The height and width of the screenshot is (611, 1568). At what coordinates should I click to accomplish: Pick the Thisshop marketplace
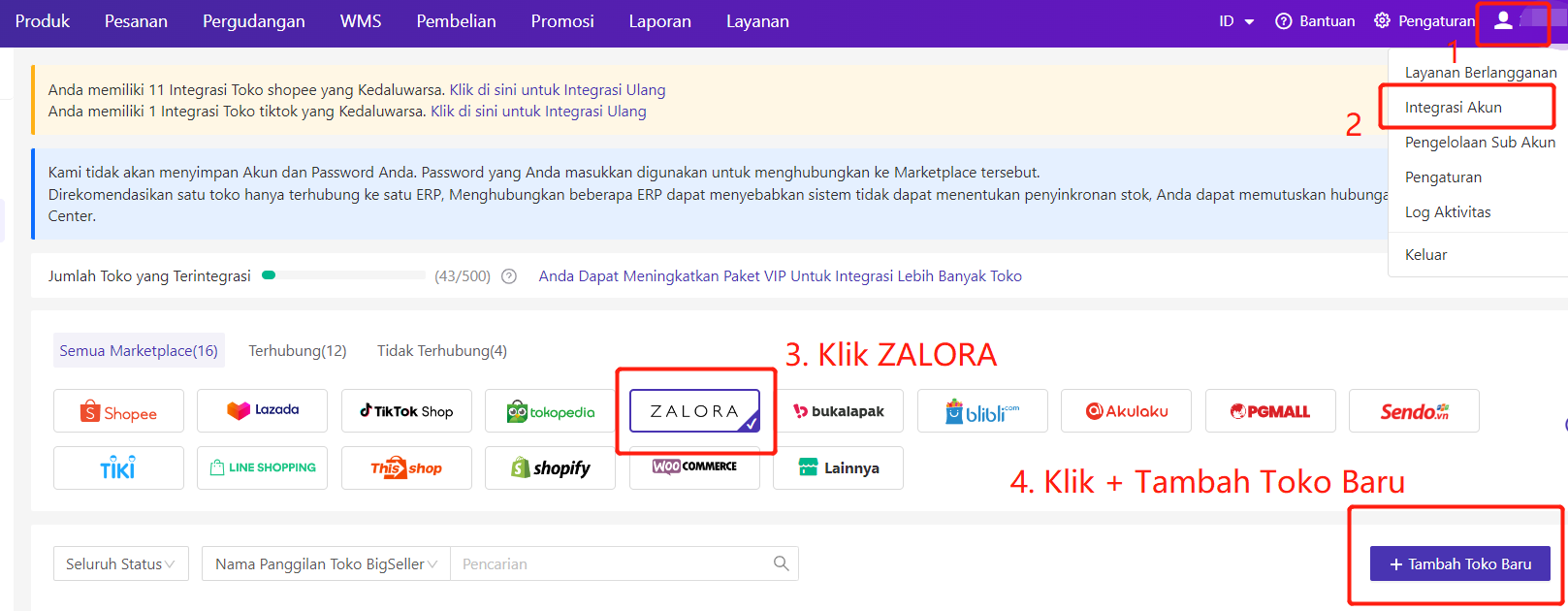coord(406,467)
